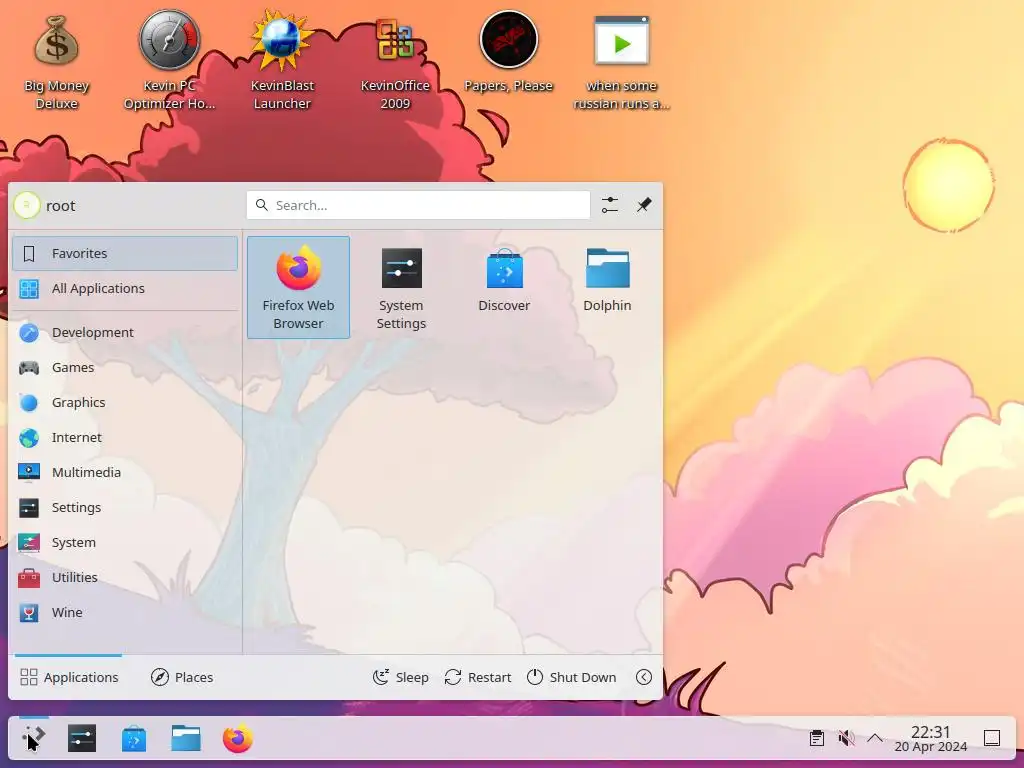Open the 'when some russian runs a...' video file
The height and width of the screenshot is (768, 1024).
[621, 62]
